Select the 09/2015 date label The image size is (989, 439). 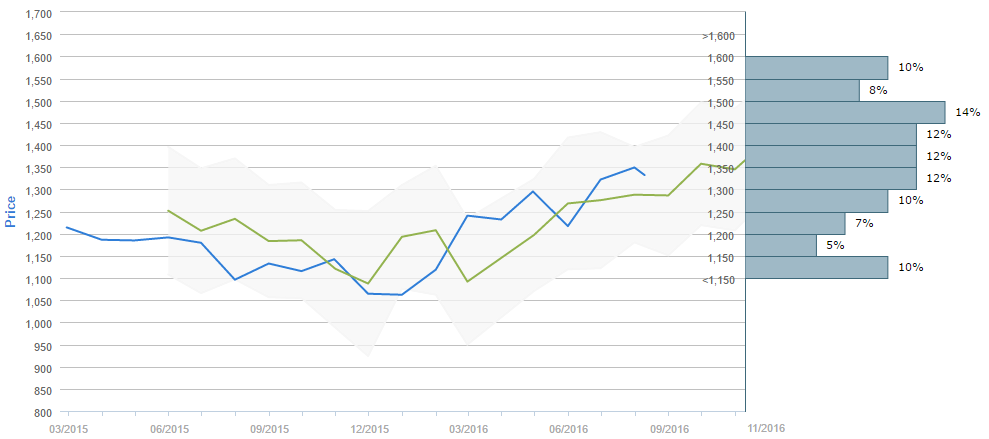click(x=268, y=428)
